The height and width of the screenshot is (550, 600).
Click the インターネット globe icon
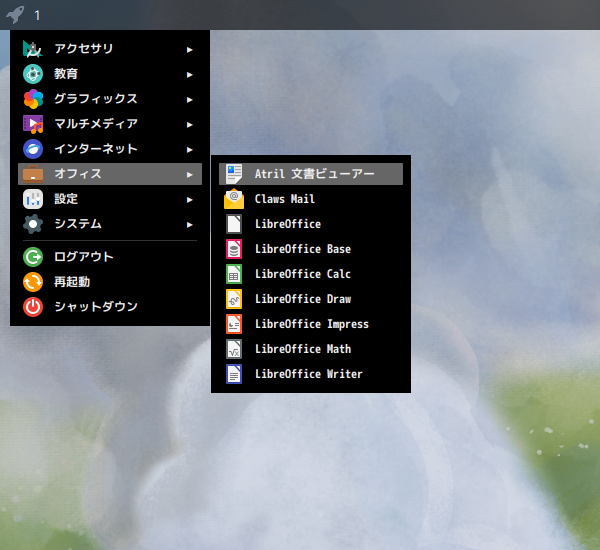coord(33,149)
